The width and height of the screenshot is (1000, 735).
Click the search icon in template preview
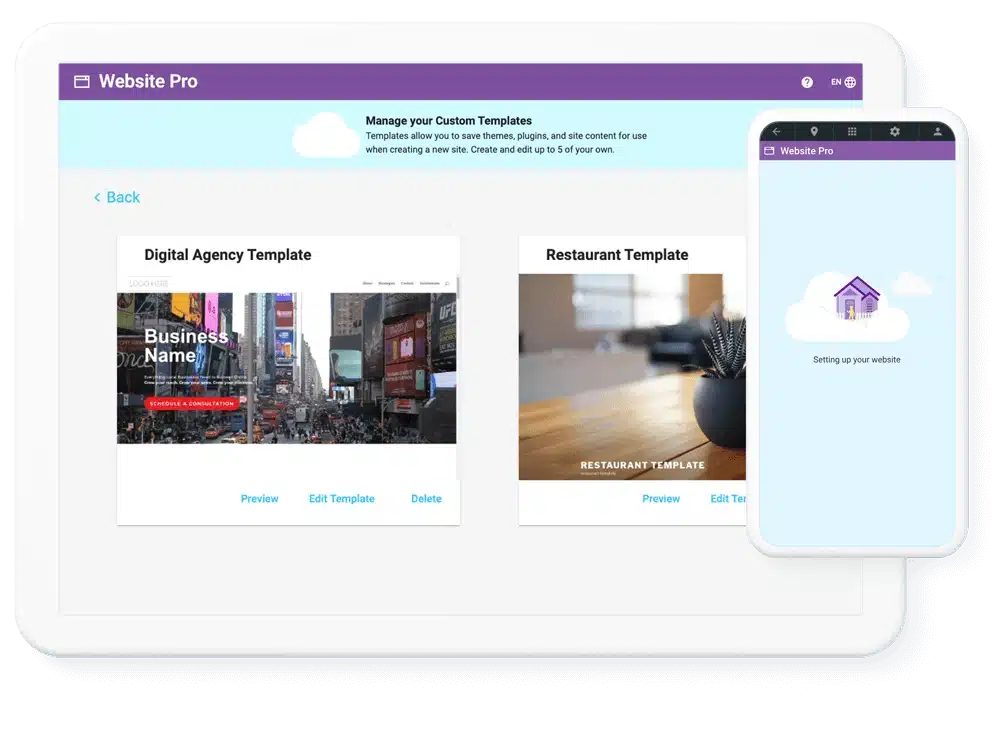point(446,284)
